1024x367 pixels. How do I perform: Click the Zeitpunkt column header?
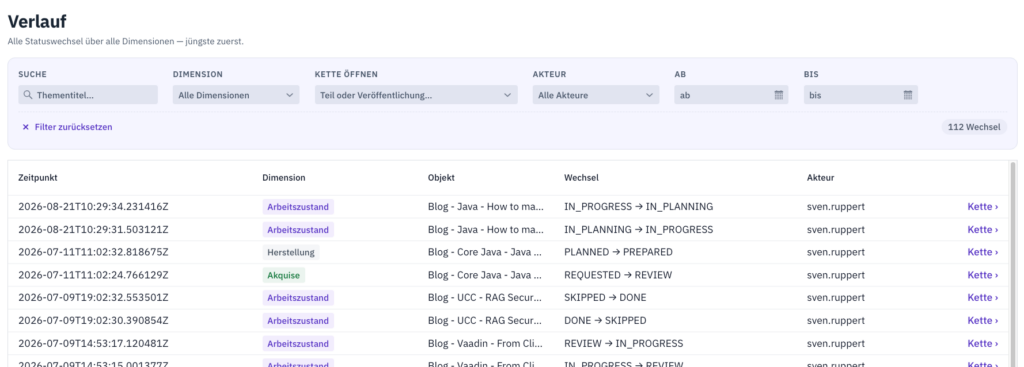(x=38, y=178)
